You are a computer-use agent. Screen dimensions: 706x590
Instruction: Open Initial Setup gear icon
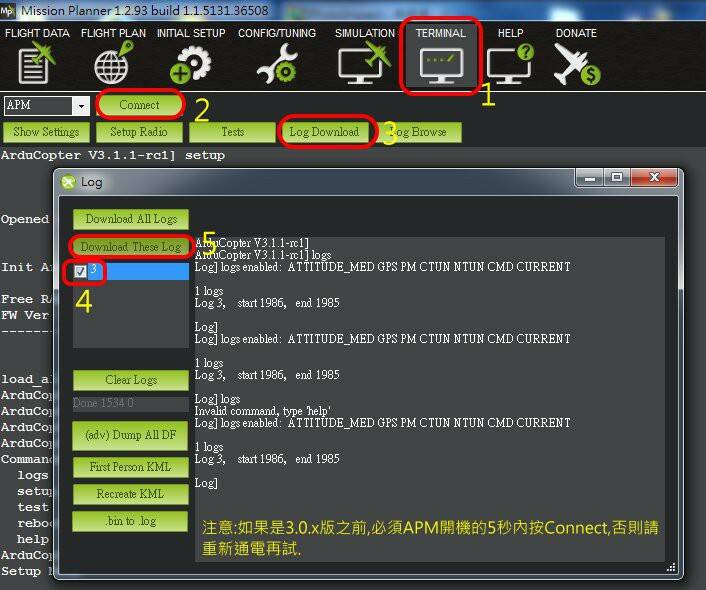(x=191, y=64)
